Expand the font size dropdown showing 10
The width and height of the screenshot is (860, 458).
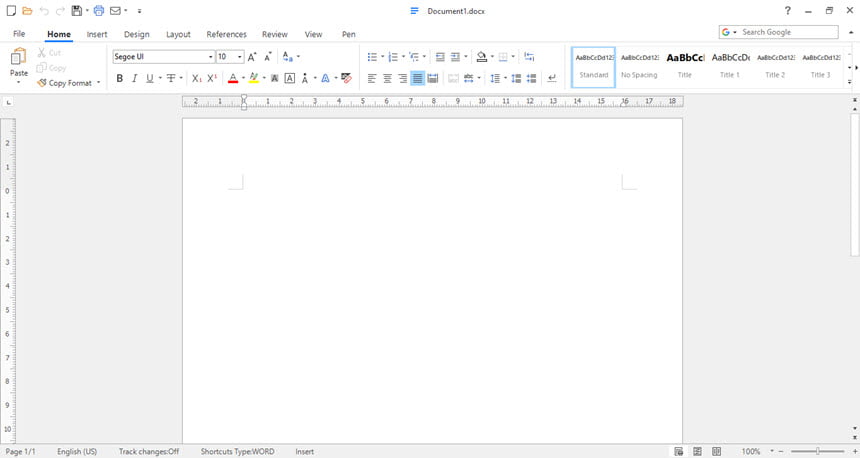(240, 56)
